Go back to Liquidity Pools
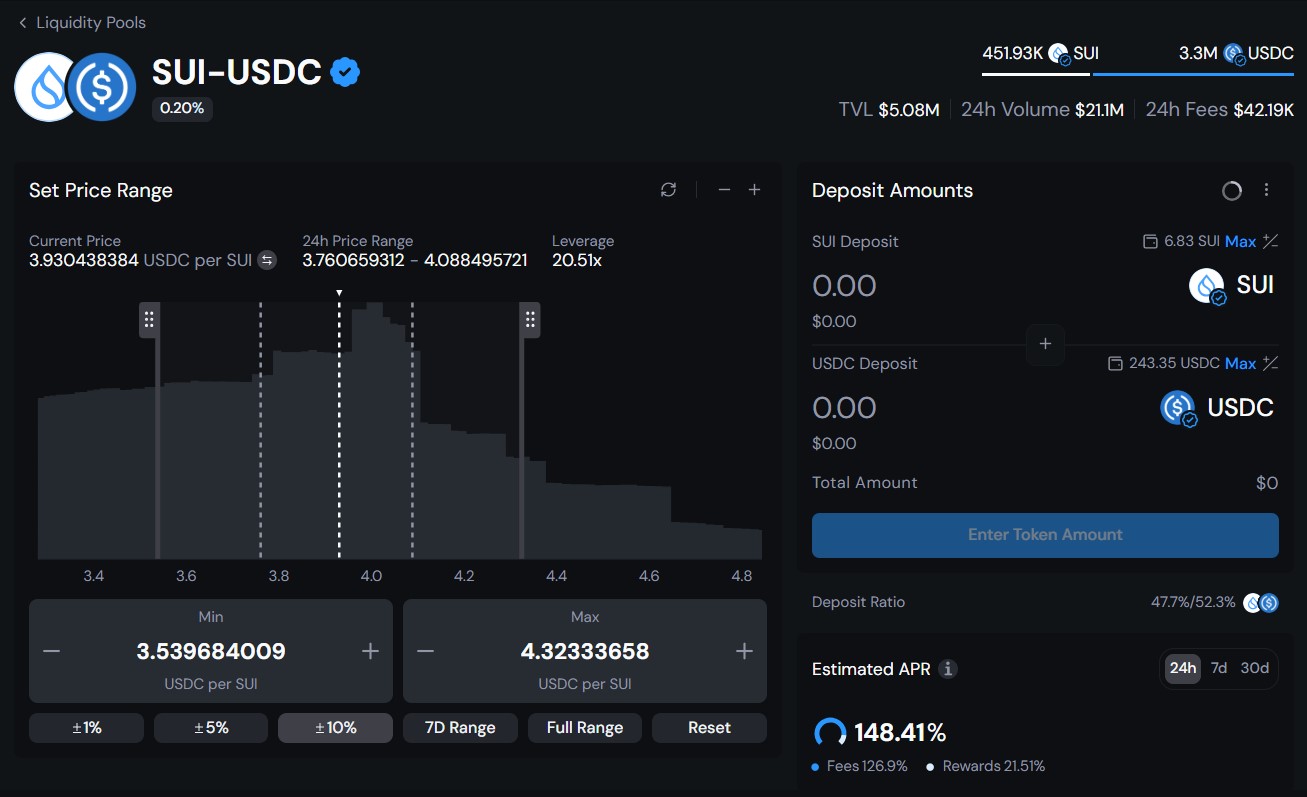 click(x=82, y=22)
